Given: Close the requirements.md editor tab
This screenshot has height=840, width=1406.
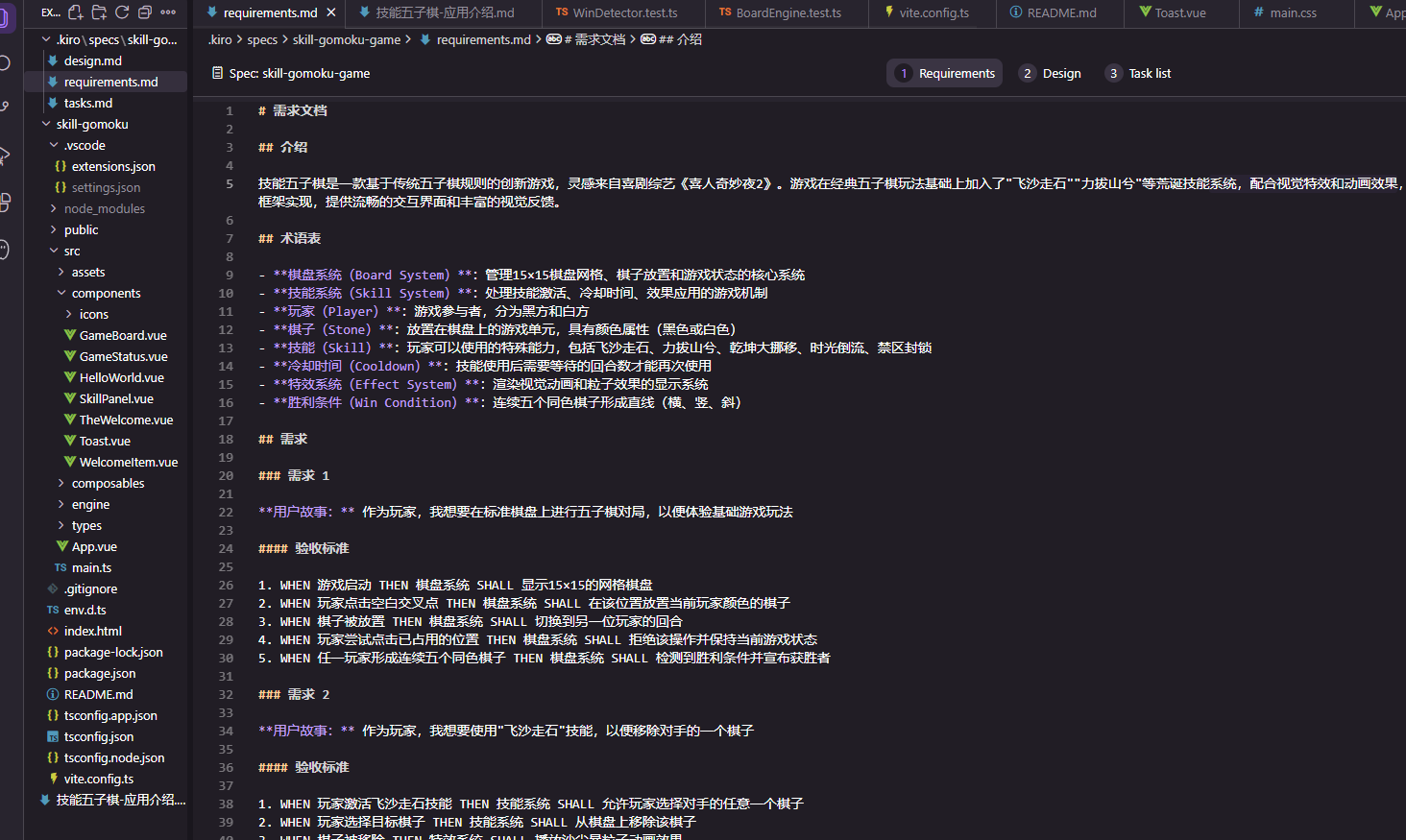Looking at the screenshot, I should (x=331, y=12).
